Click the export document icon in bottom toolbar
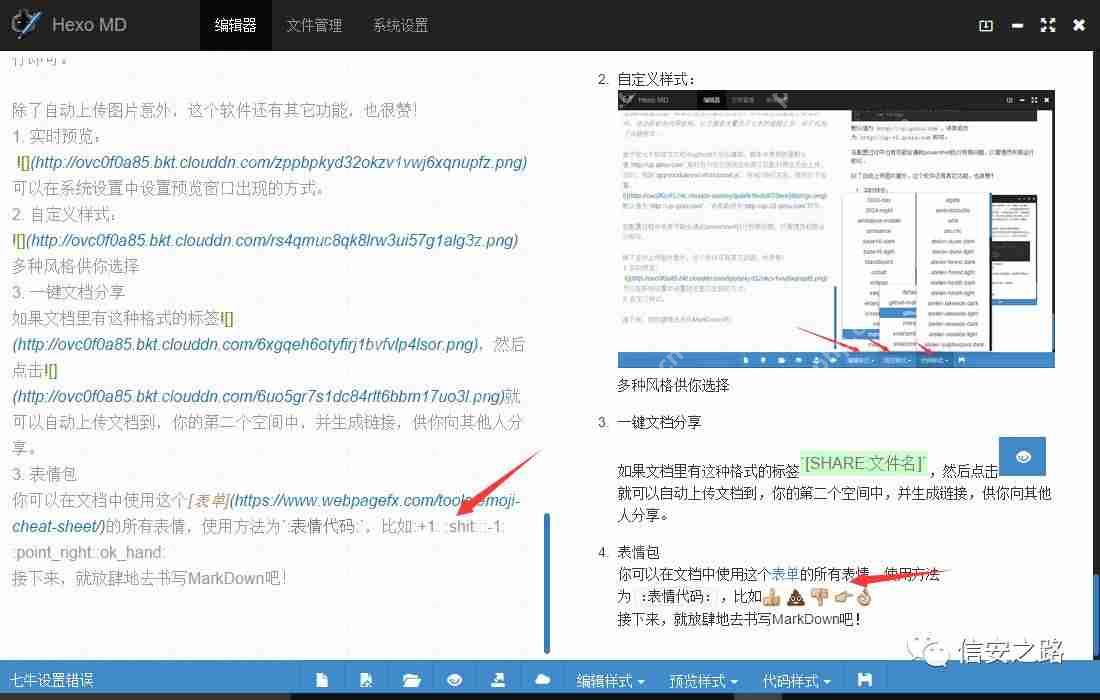 point(366,679)
